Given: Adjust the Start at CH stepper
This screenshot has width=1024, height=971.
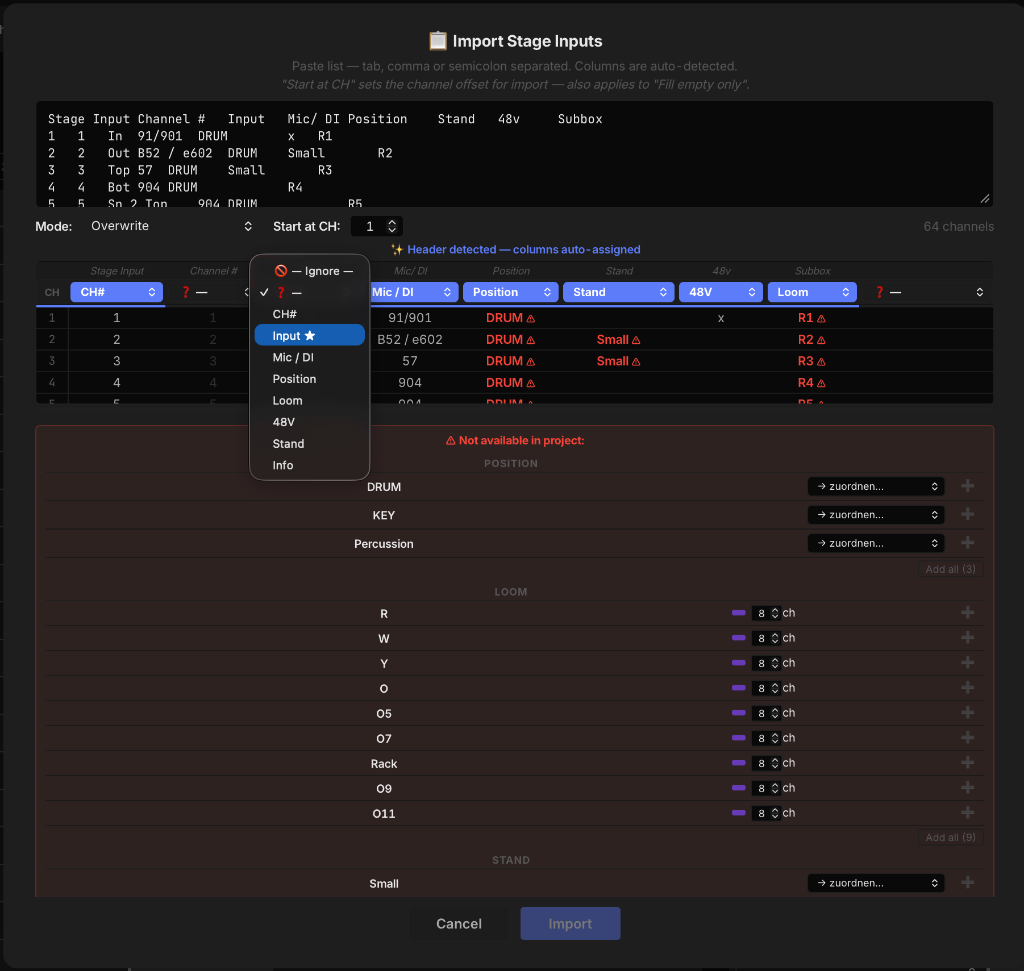Looking at the screenshot, I should (392, 226).
